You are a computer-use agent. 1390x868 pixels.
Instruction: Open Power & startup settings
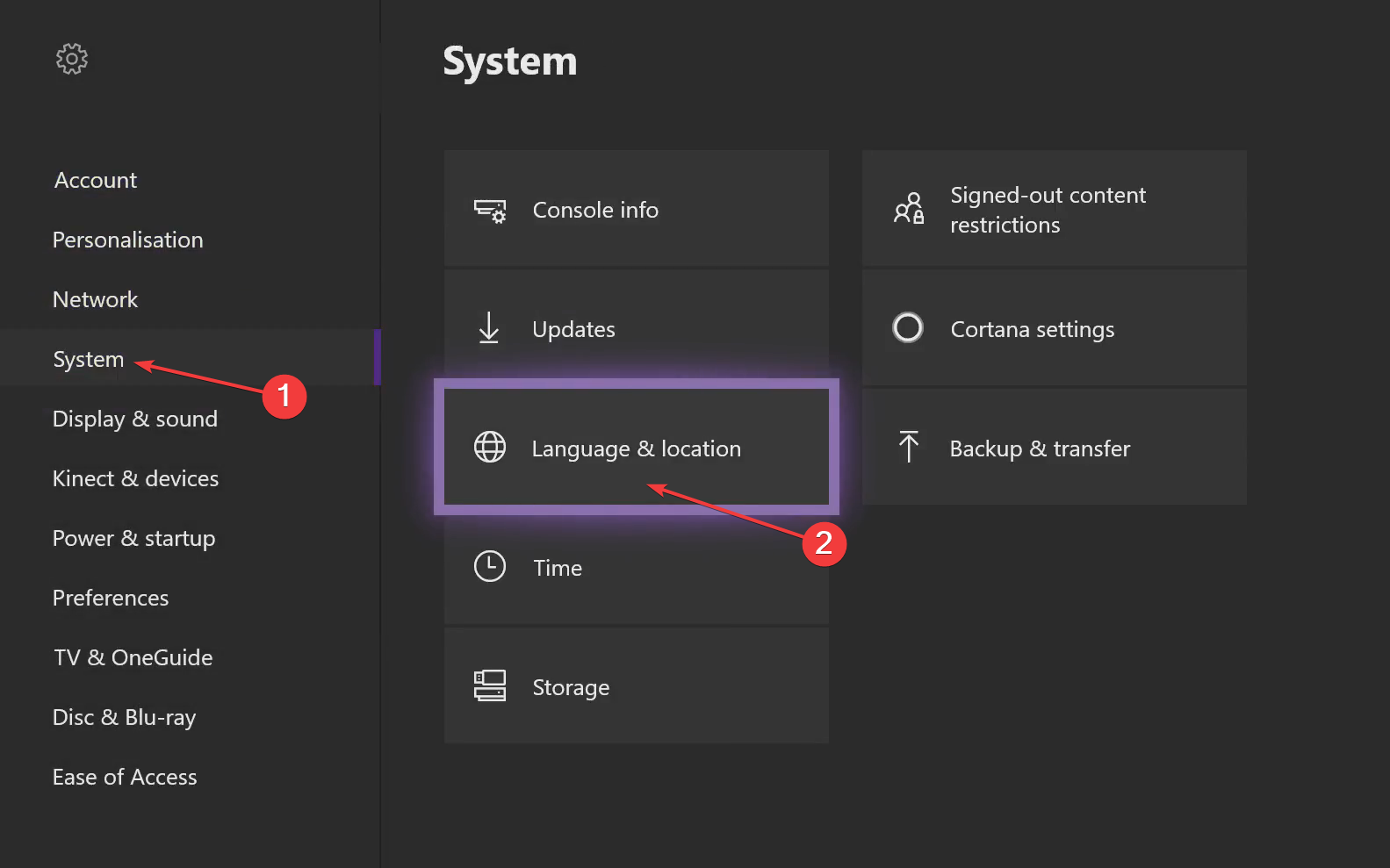pyautogui.click(x=133, y=538)
